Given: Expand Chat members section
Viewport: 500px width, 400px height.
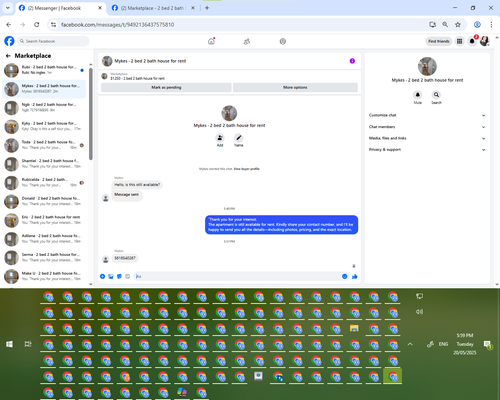Looking at the screenshot, I should [427, 127].
